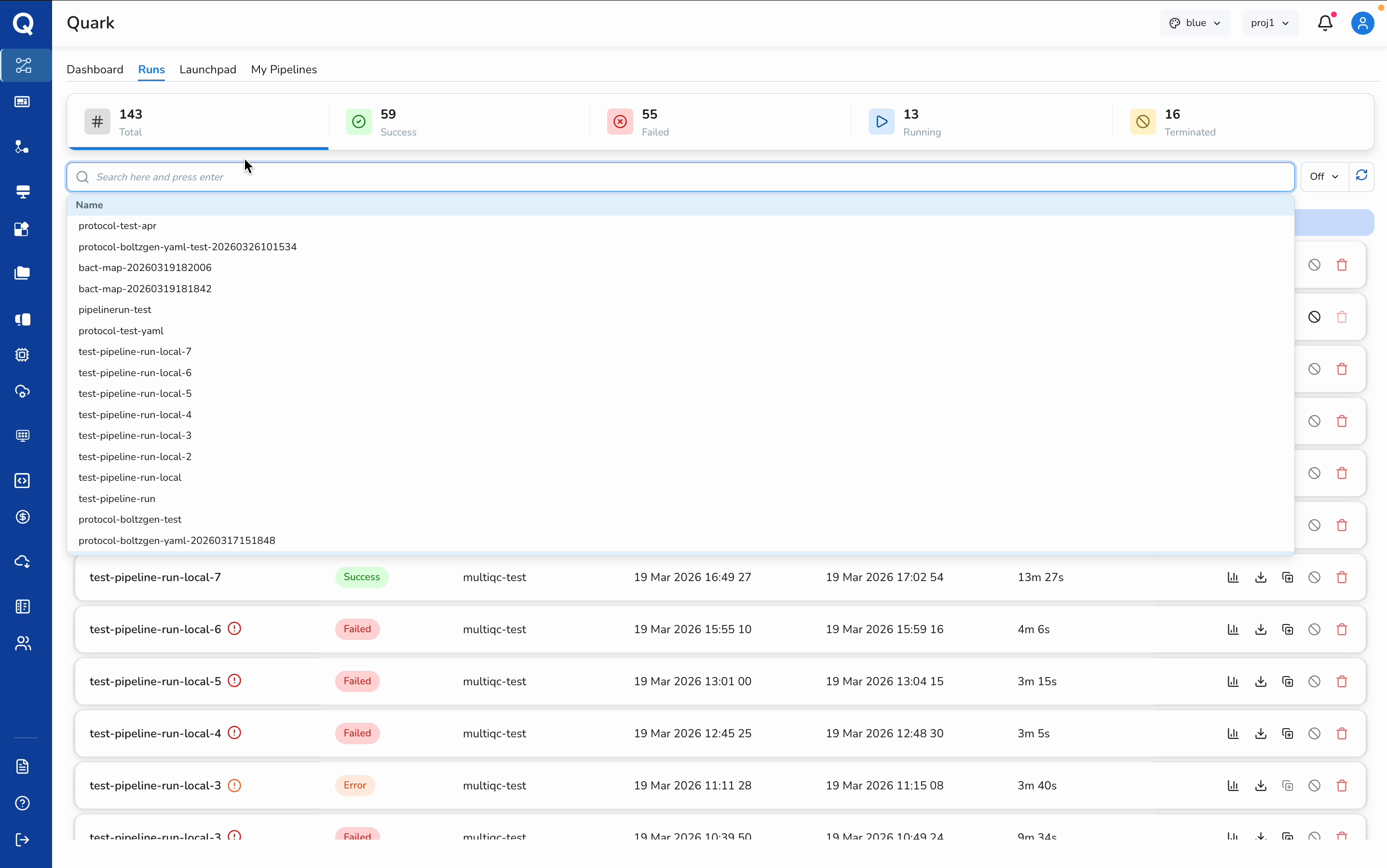This screenshot has height=868, width=1387.
Task: Clone run test-pipeline-run-local-6
Action: click(1288, 630)
